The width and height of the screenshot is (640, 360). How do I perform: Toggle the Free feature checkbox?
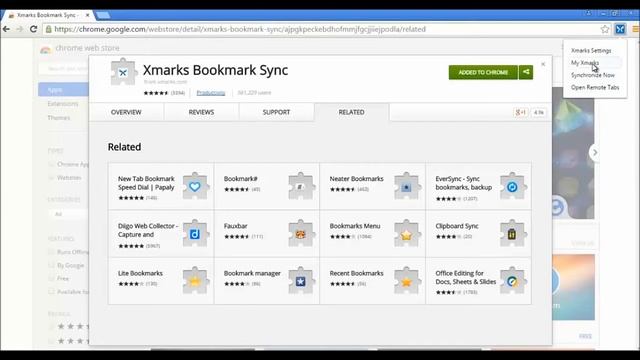click(51, 278)
